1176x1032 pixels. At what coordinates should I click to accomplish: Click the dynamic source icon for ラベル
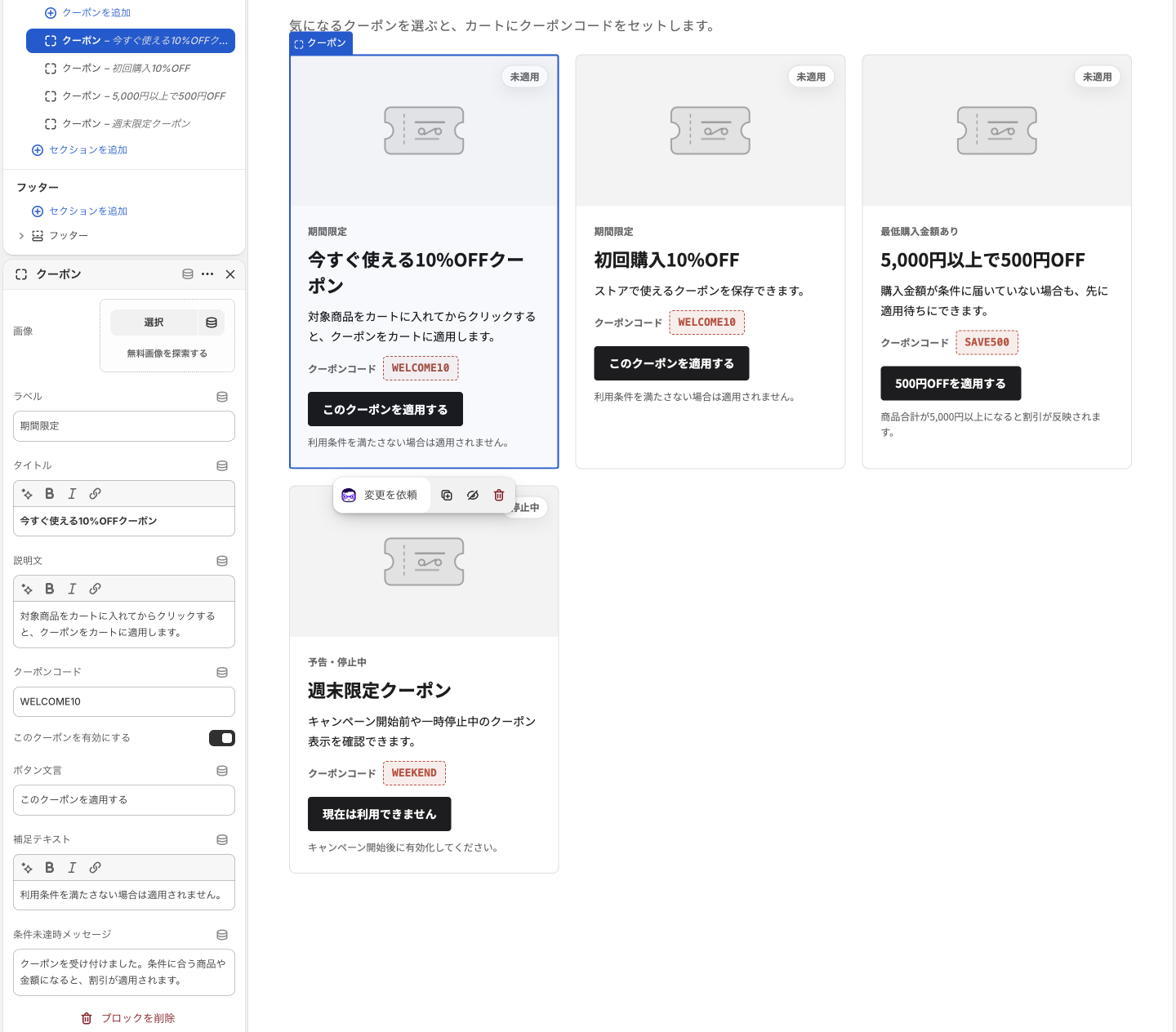pyautogui.click(x=222, y=397)
